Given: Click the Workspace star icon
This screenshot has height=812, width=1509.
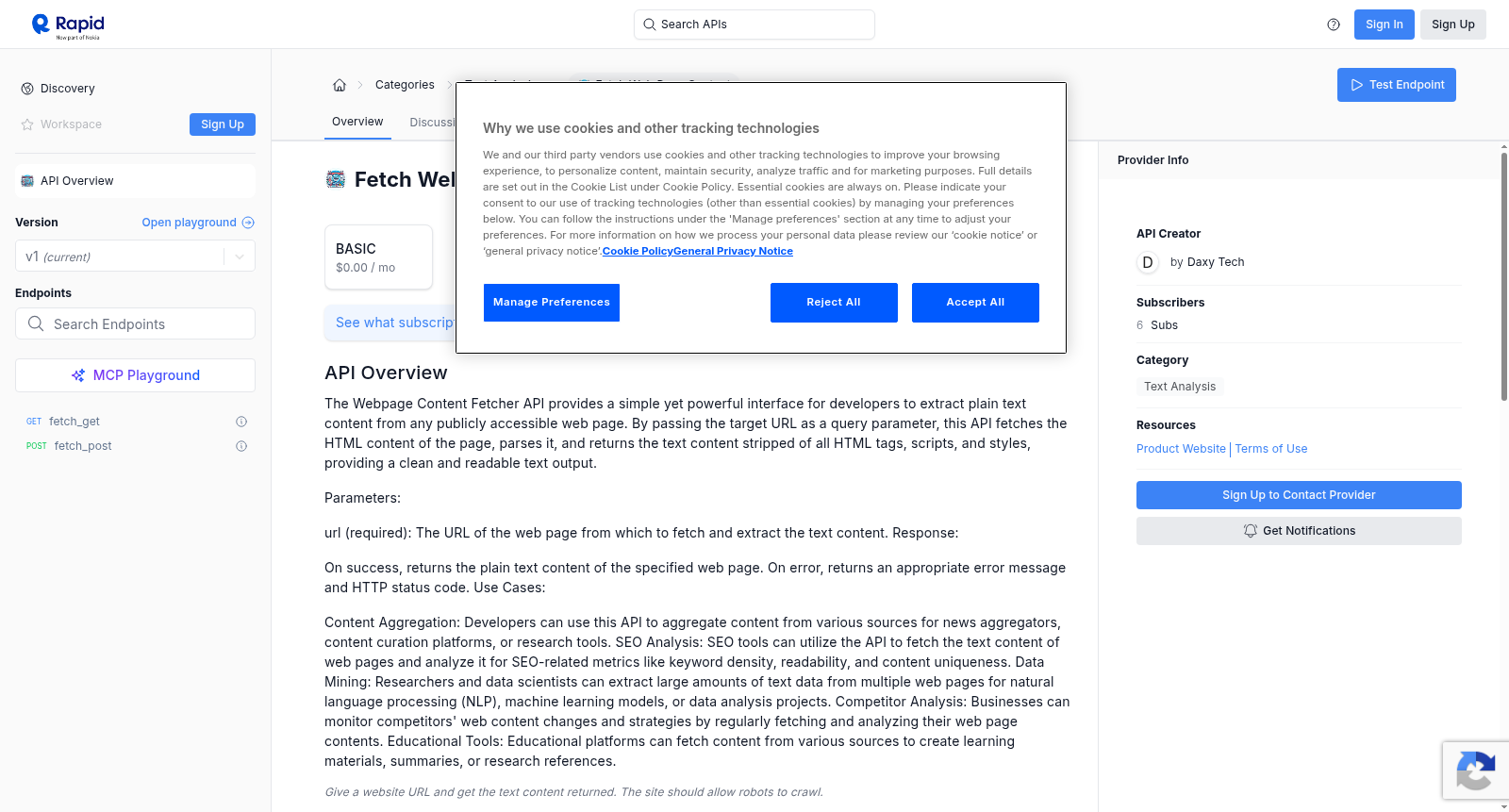Looking at the screenshot, I should pyautogui.click(x=27, y=124).
